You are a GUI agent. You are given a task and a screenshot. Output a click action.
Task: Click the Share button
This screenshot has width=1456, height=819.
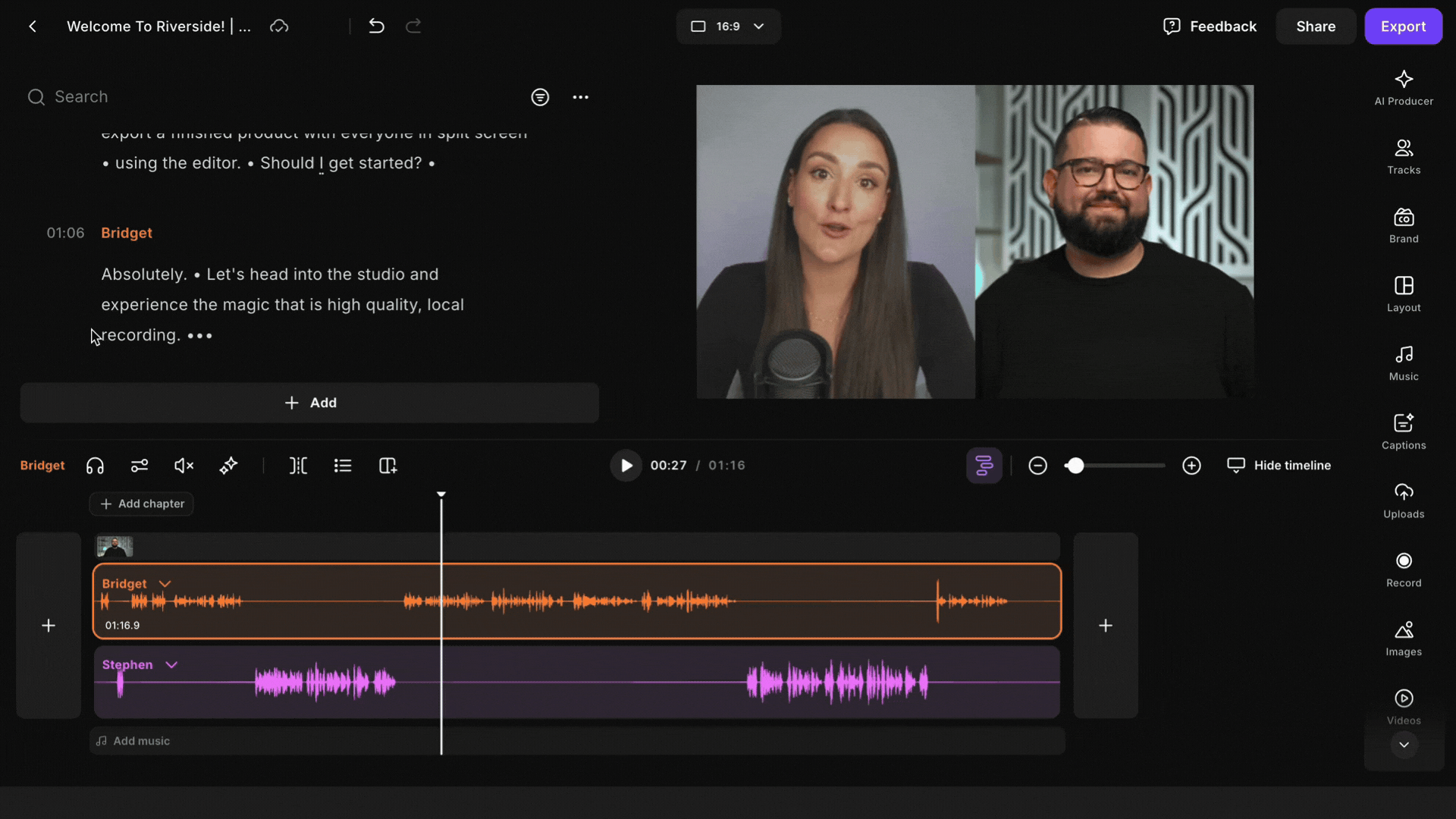(1316, 27)
